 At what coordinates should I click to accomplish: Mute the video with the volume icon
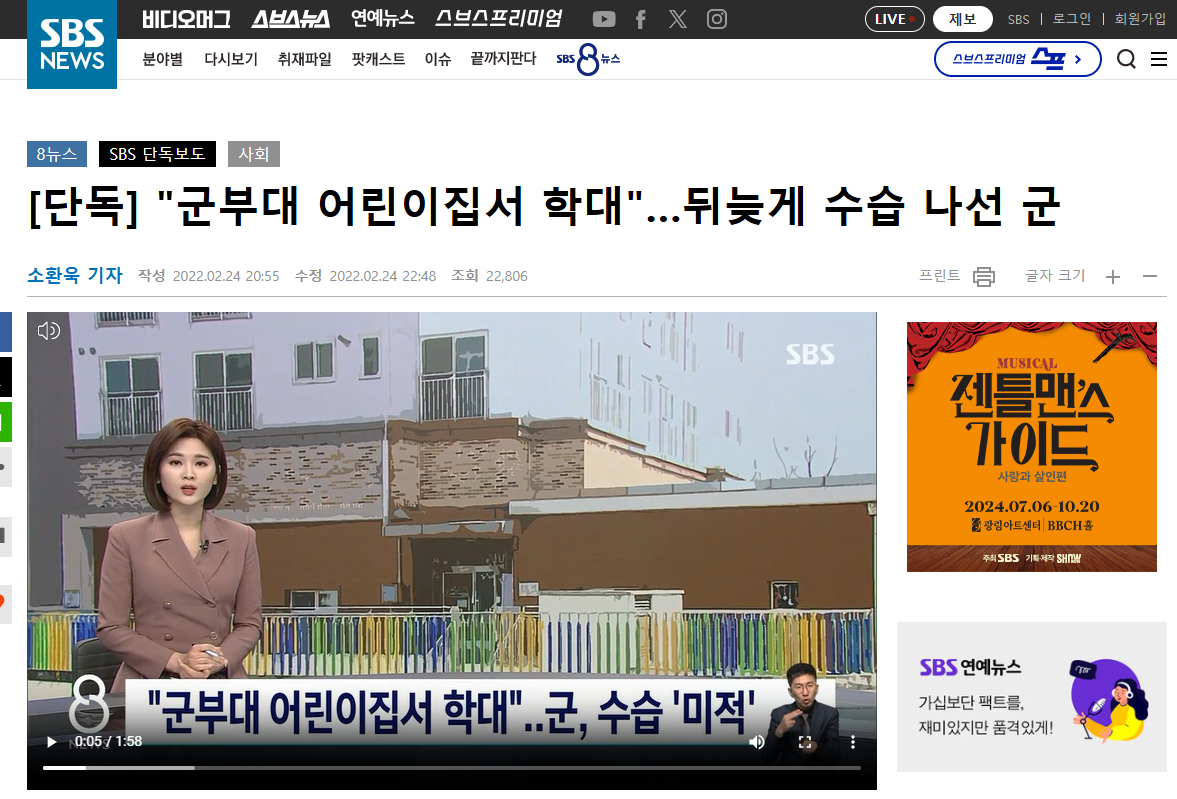757,742
